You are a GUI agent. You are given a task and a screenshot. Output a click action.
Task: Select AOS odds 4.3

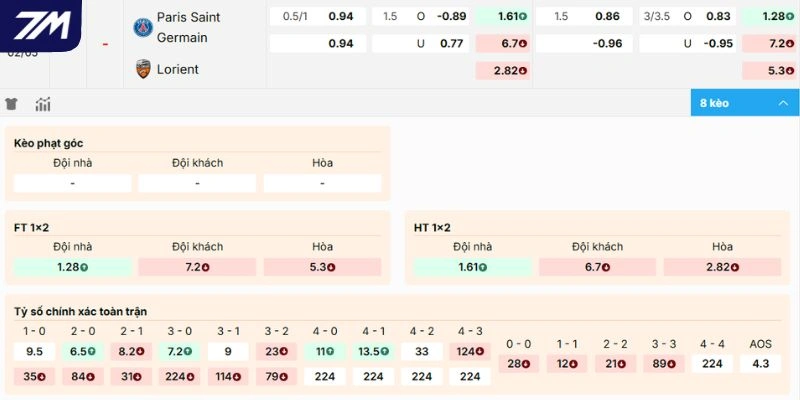761,364
